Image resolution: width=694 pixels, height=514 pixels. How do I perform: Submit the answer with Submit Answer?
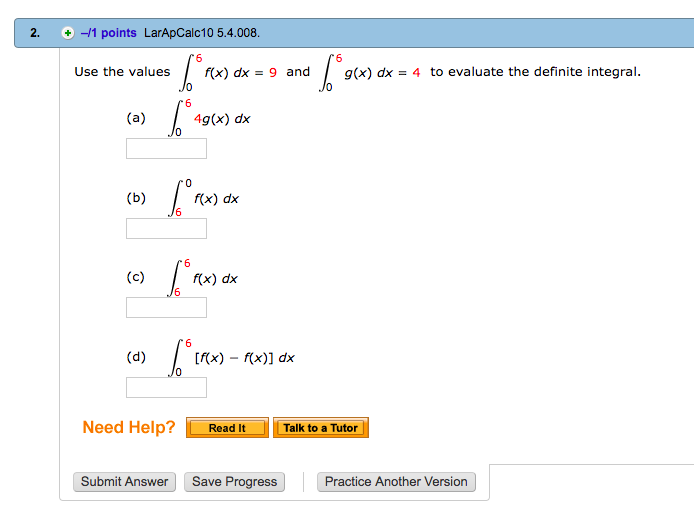pos(124,482)
